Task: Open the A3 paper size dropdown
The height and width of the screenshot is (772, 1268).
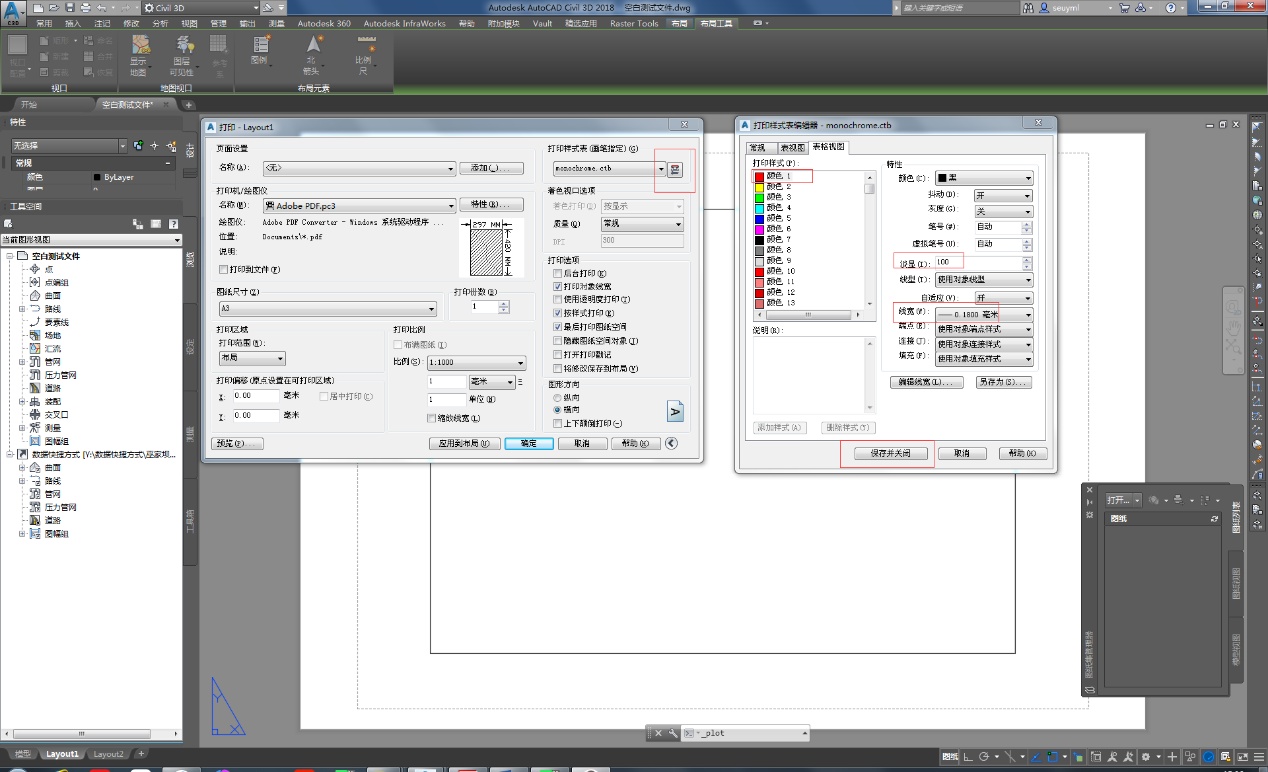Action: [327, 309]
